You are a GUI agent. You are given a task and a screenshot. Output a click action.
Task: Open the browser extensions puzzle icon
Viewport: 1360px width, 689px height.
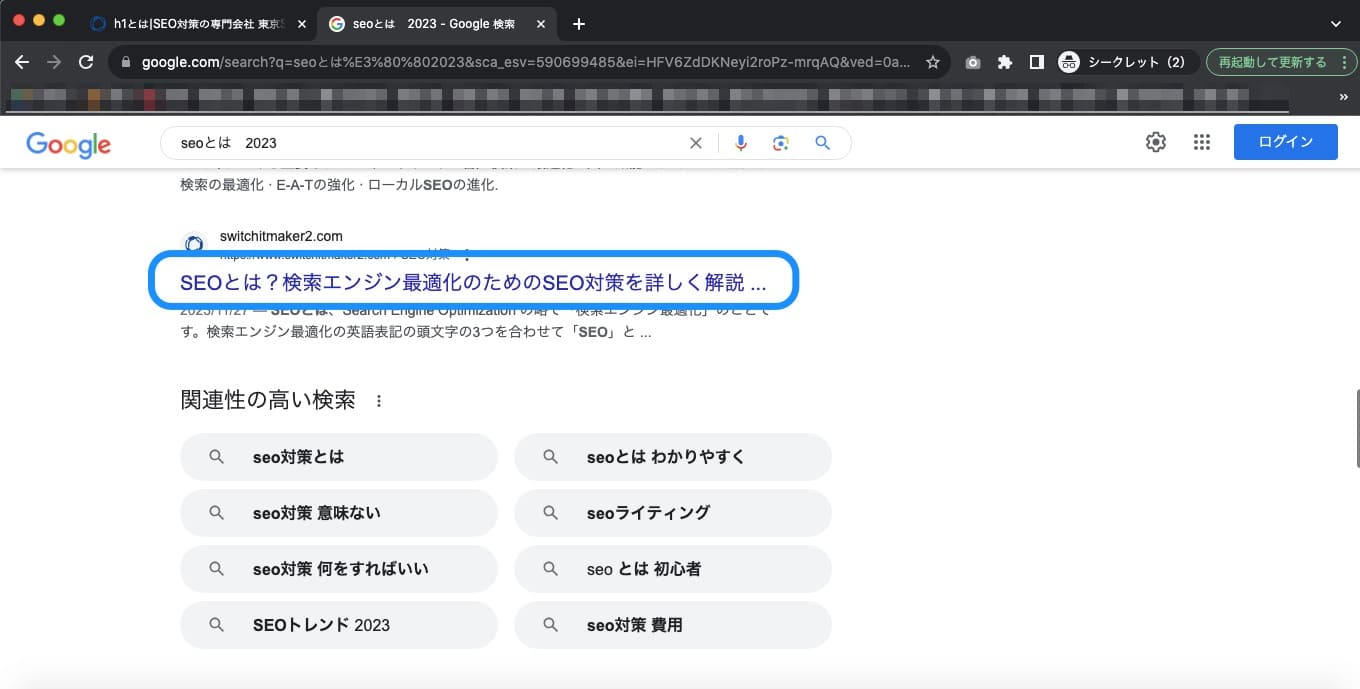pyautogui.click(x=1005, y=62)
